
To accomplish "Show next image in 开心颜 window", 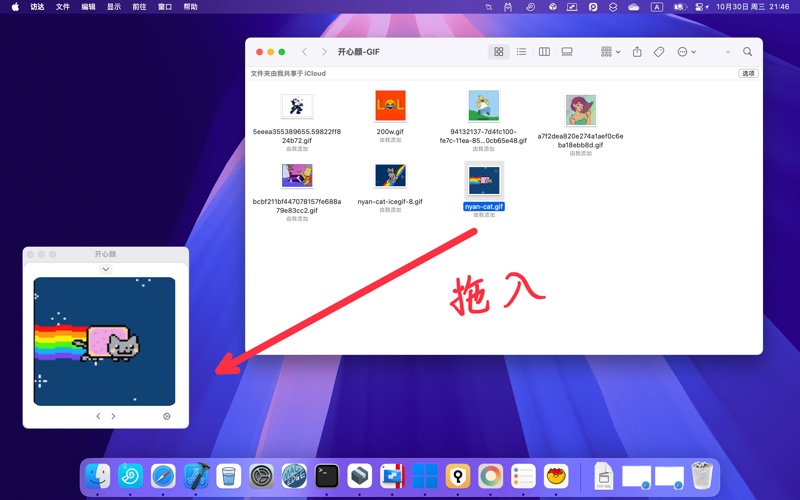I will click(113, 416).
